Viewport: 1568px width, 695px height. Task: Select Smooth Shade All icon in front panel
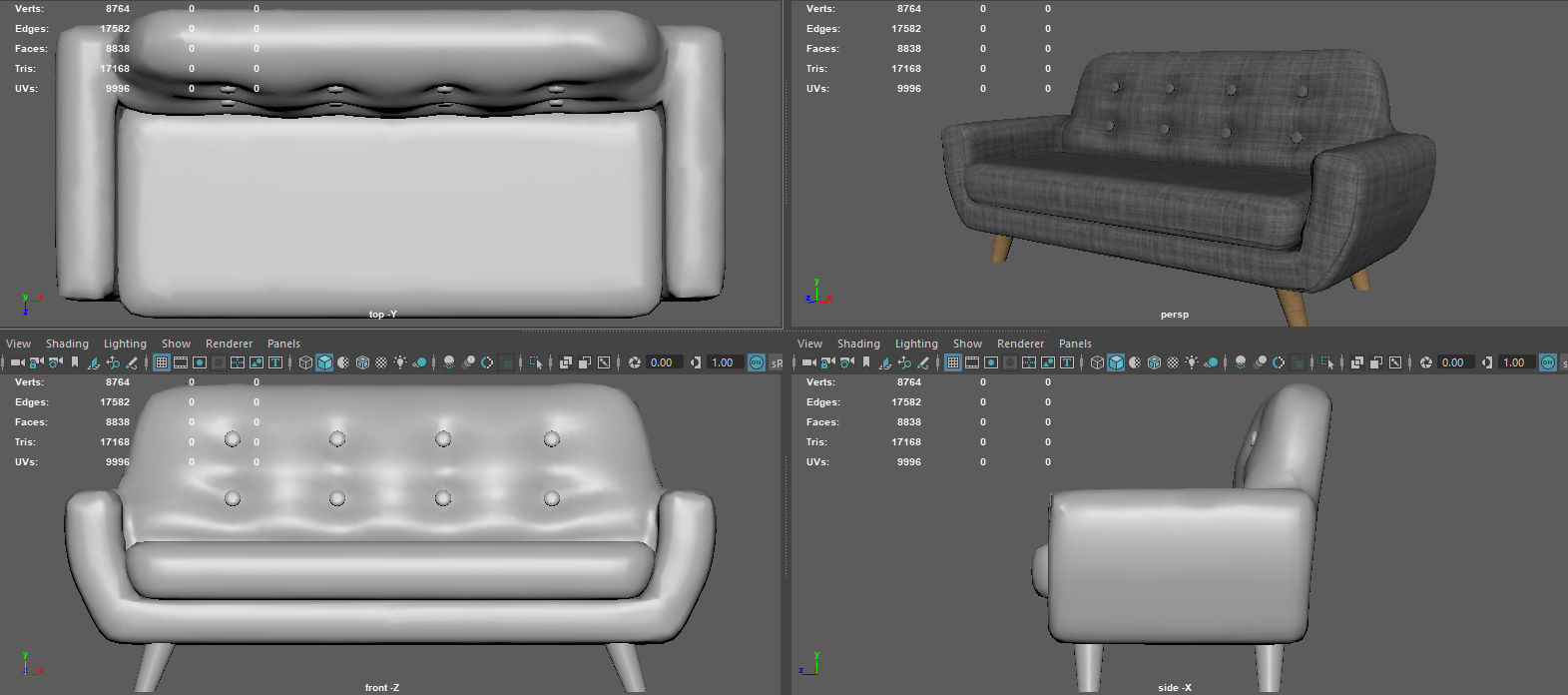click(x=324, y=362)
